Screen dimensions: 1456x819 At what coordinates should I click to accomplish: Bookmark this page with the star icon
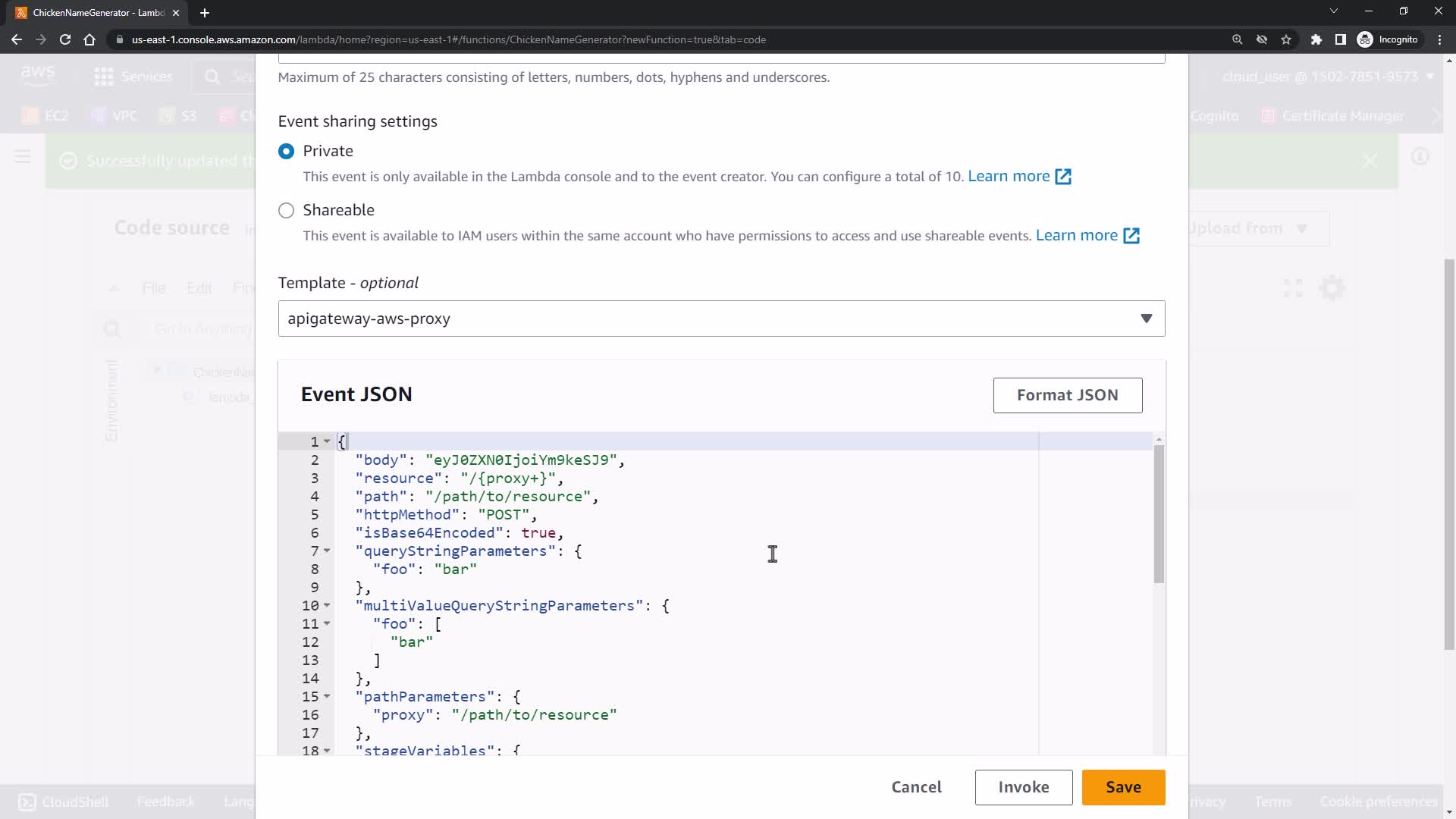(x=1286, y=39)
